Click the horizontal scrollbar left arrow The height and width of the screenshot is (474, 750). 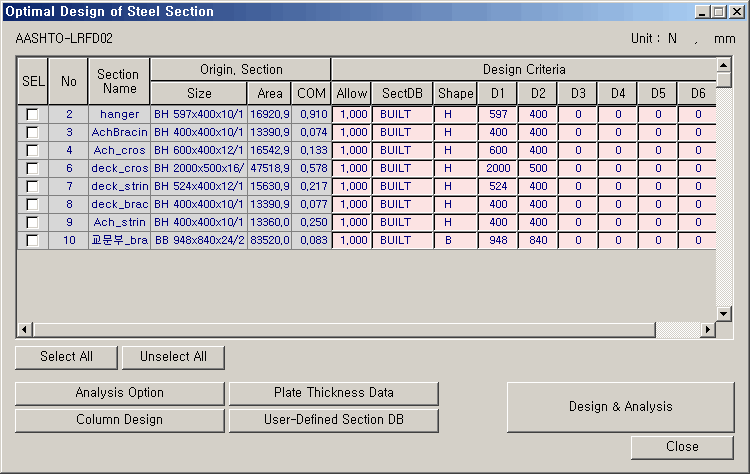[x=25, y=330]
